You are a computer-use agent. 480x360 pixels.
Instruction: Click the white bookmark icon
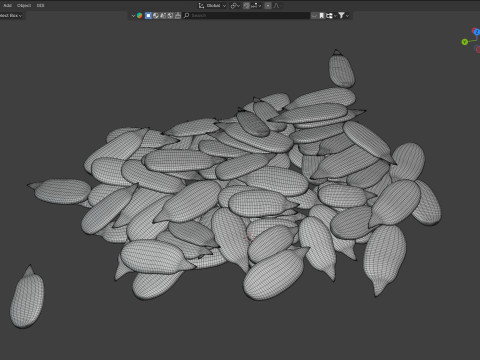[x=322, y=16]
